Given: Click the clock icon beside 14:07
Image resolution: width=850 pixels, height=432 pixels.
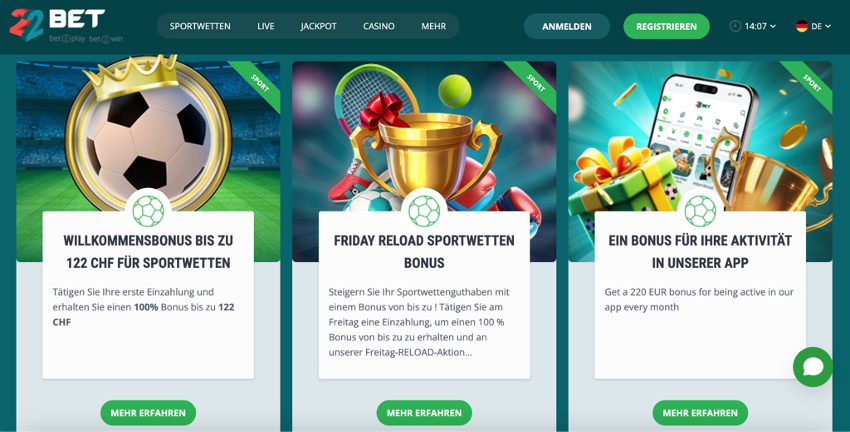Looking at the screenshot, I should pos(735,26).
